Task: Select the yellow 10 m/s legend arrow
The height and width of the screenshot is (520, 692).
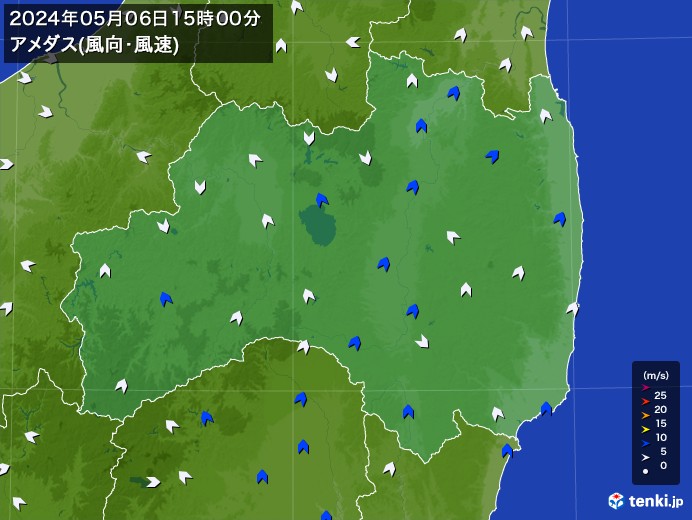Action: tap(646, 430)
